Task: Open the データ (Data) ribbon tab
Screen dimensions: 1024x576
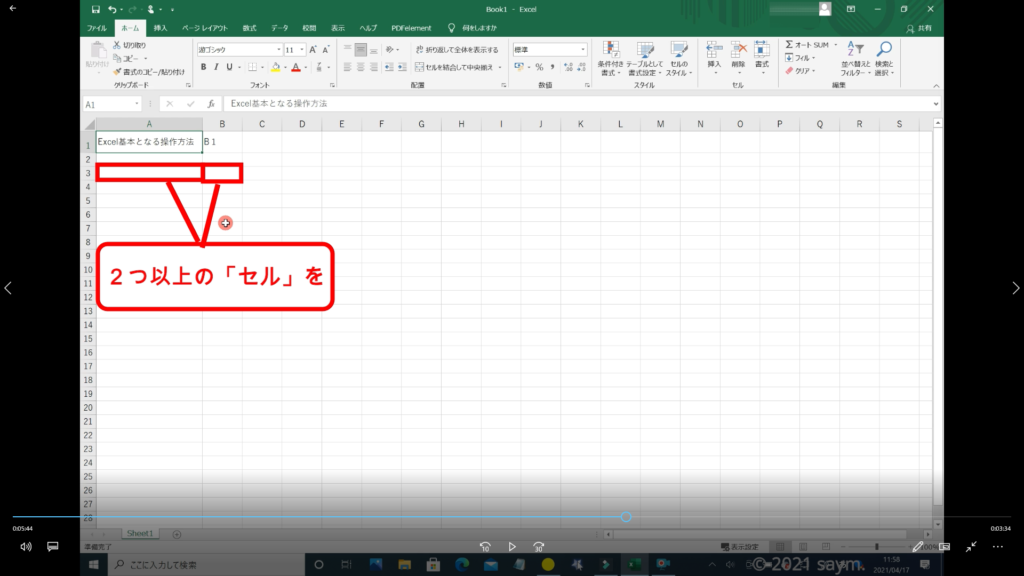Action: click(x=279, y=28)
